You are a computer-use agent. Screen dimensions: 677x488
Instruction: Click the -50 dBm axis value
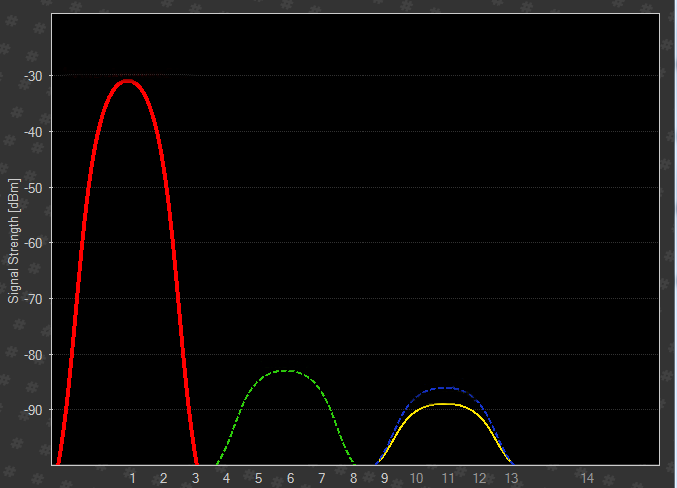[33, 188]
